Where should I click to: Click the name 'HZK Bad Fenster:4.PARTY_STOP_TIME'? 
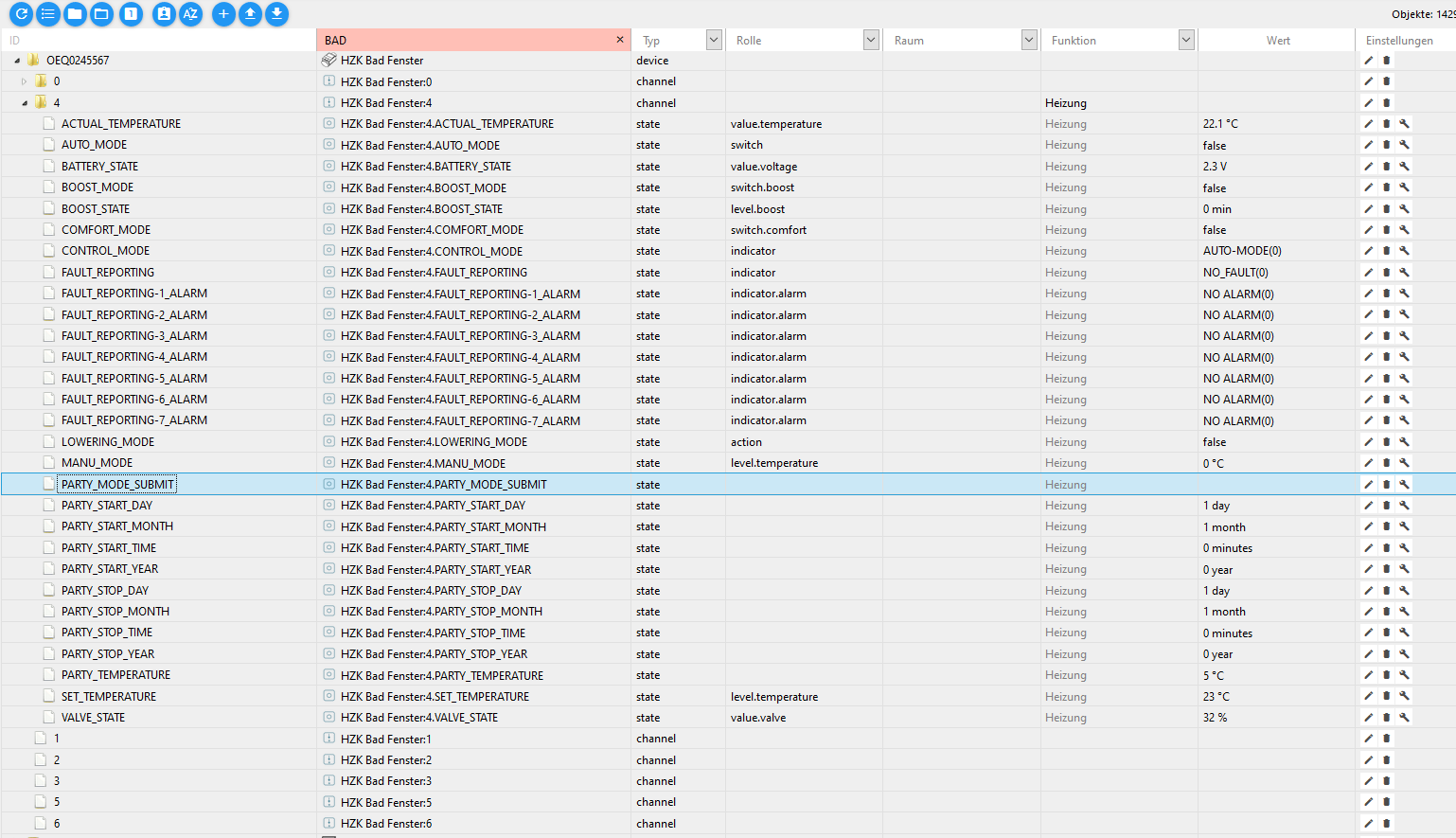tap(433, 633)
